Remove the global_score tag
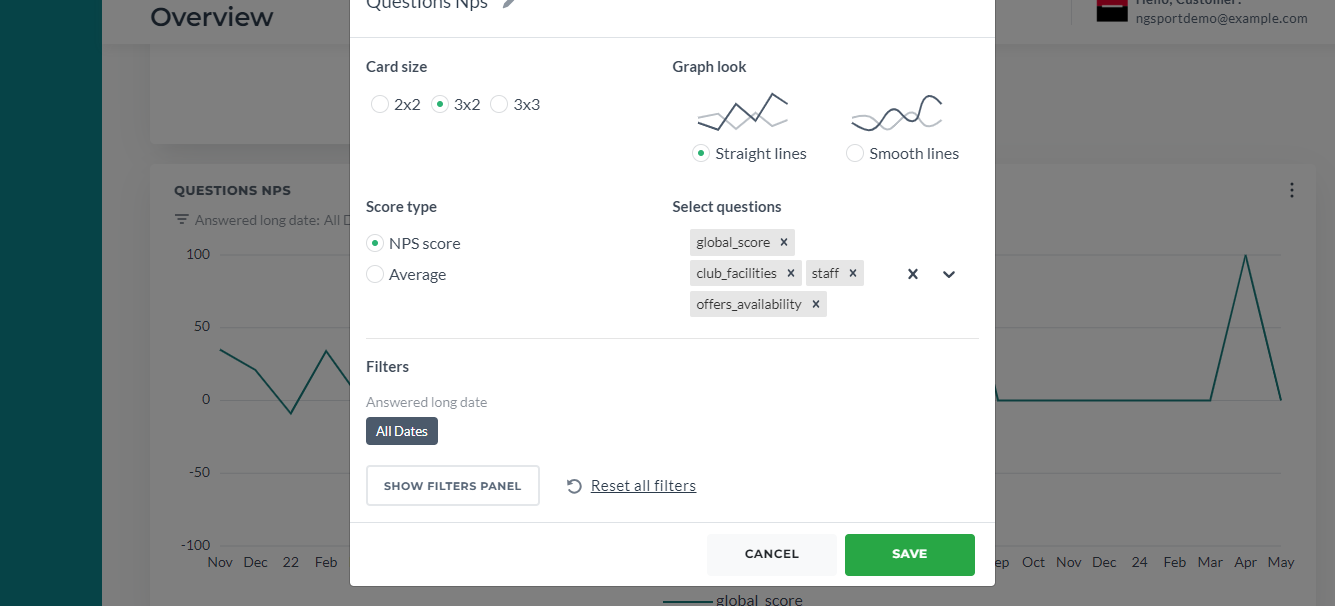Viewport: 1335px width, 606px height. click(x=784, y=242)
